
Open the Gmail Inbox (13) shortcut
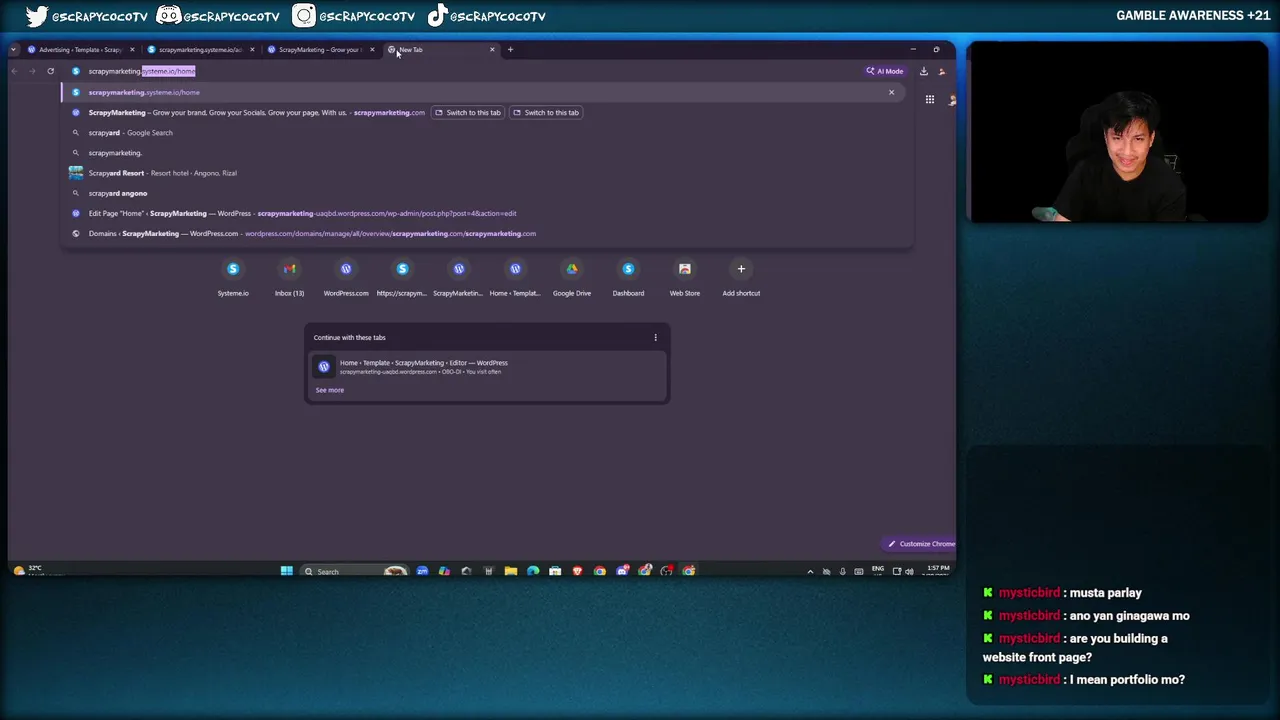point(289,277)
